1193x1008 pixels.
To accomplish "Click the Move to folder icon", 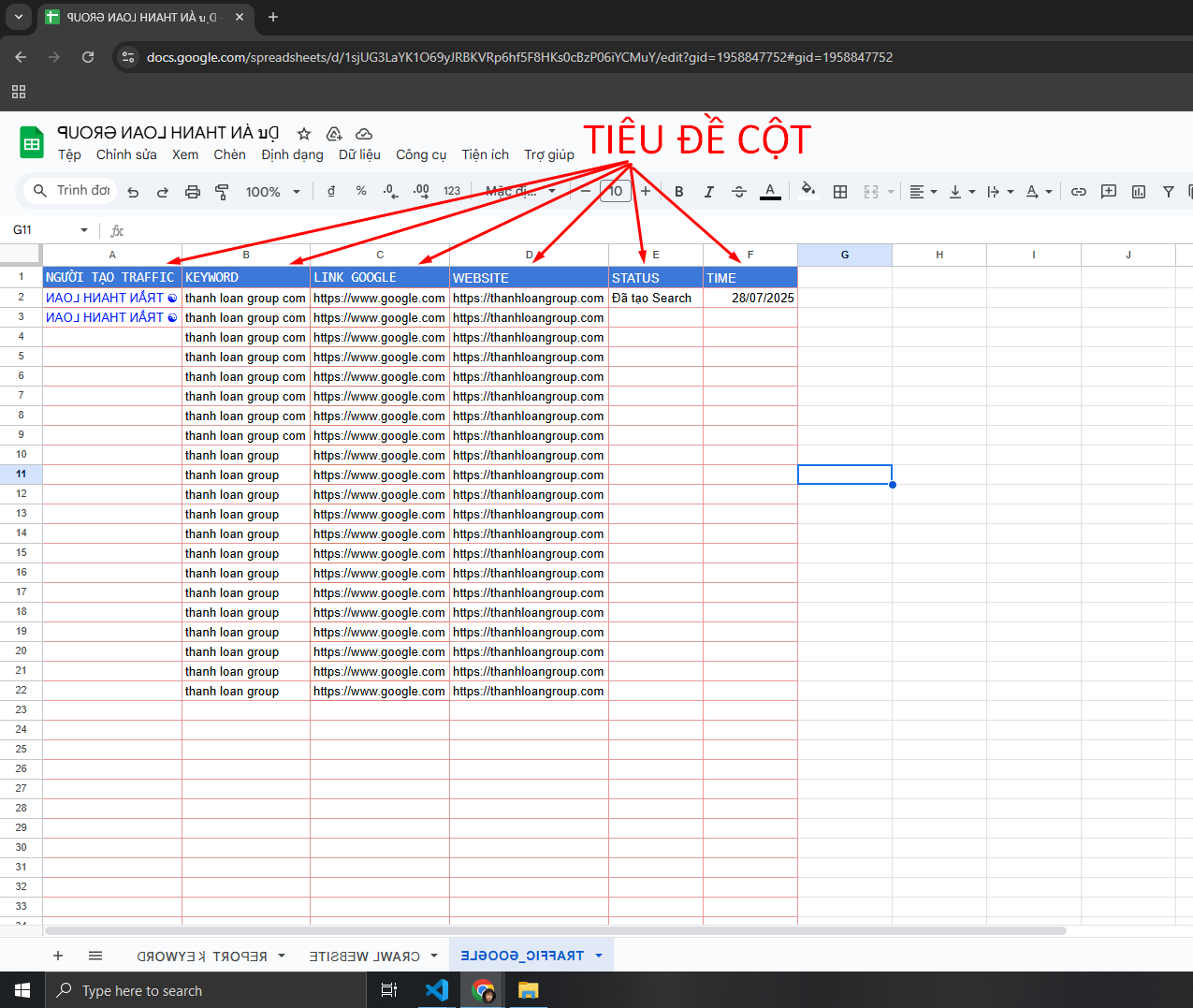I will [x=334, y=134].
